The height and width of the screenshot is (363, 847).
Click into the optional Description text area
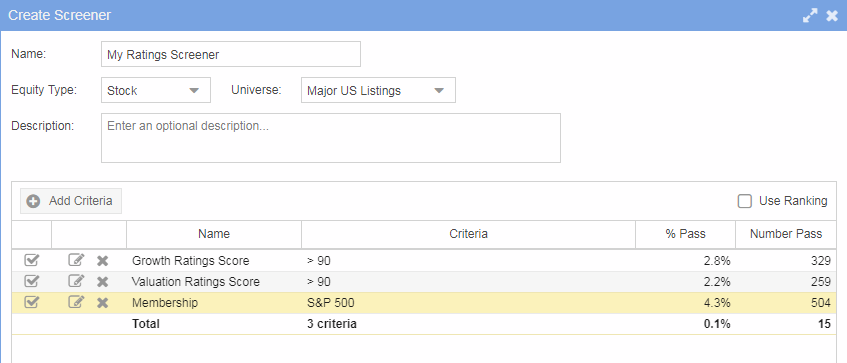pos(331,138)
